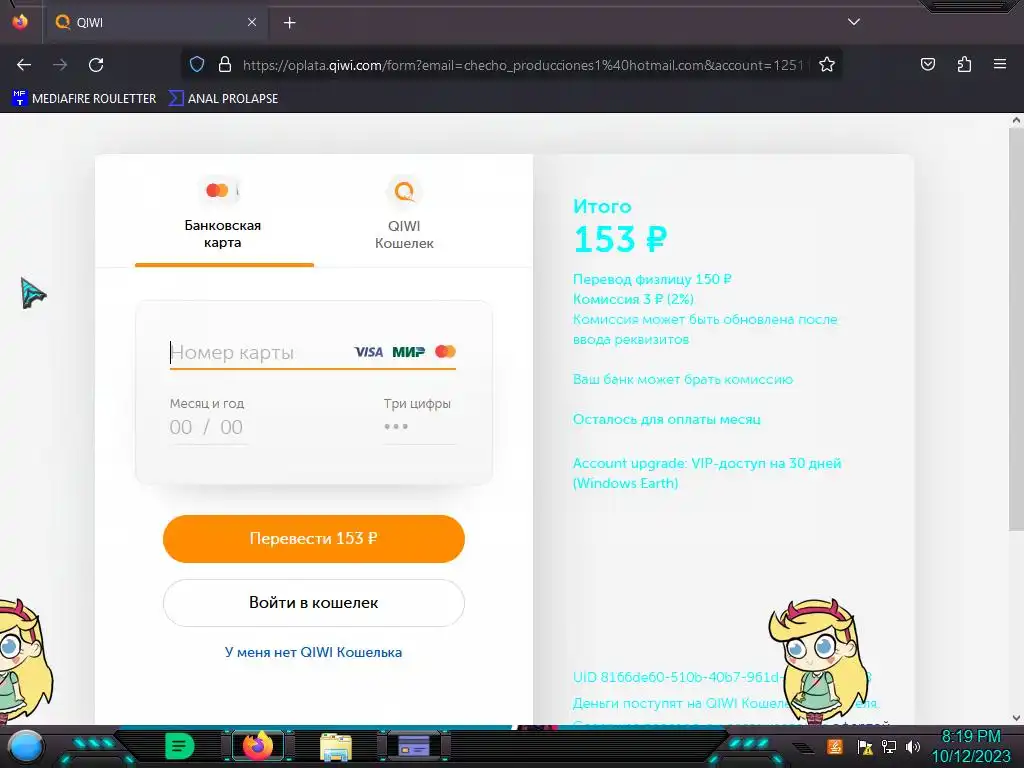This screenshot has height=768, width=1024.
Task: View site security via the padlock icon
Action: 225,65
